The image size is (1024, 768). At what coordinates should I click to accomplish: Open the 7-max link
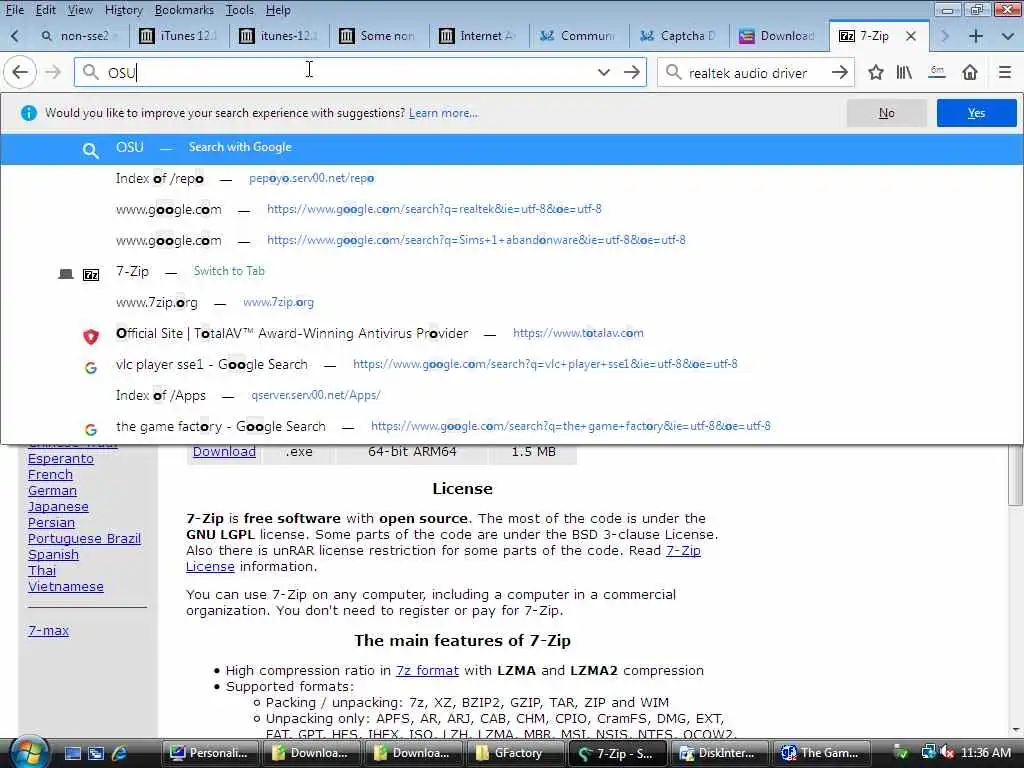click(x=48, y=631)
